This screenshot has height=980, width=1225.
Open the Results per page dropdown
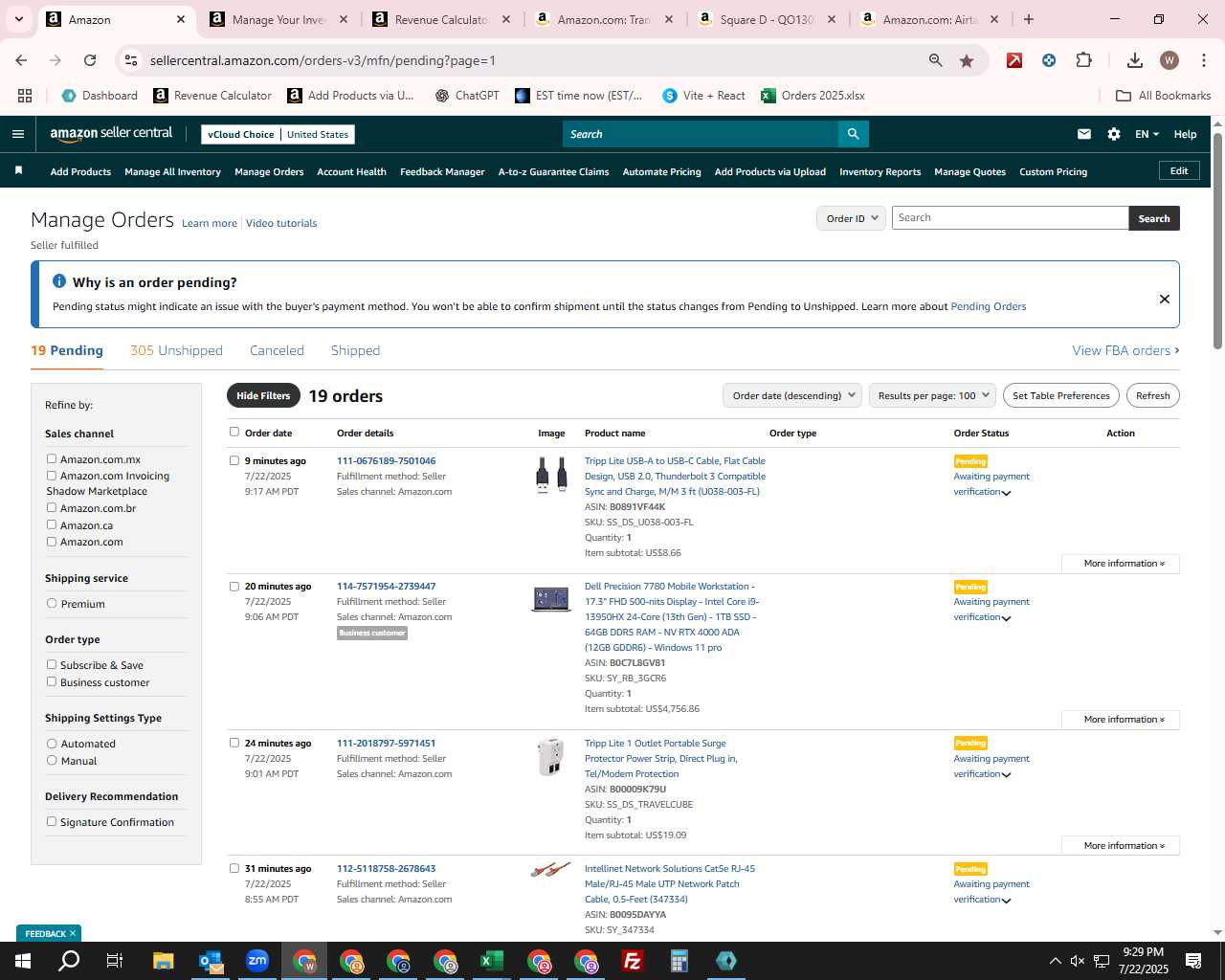pos(933,395)
